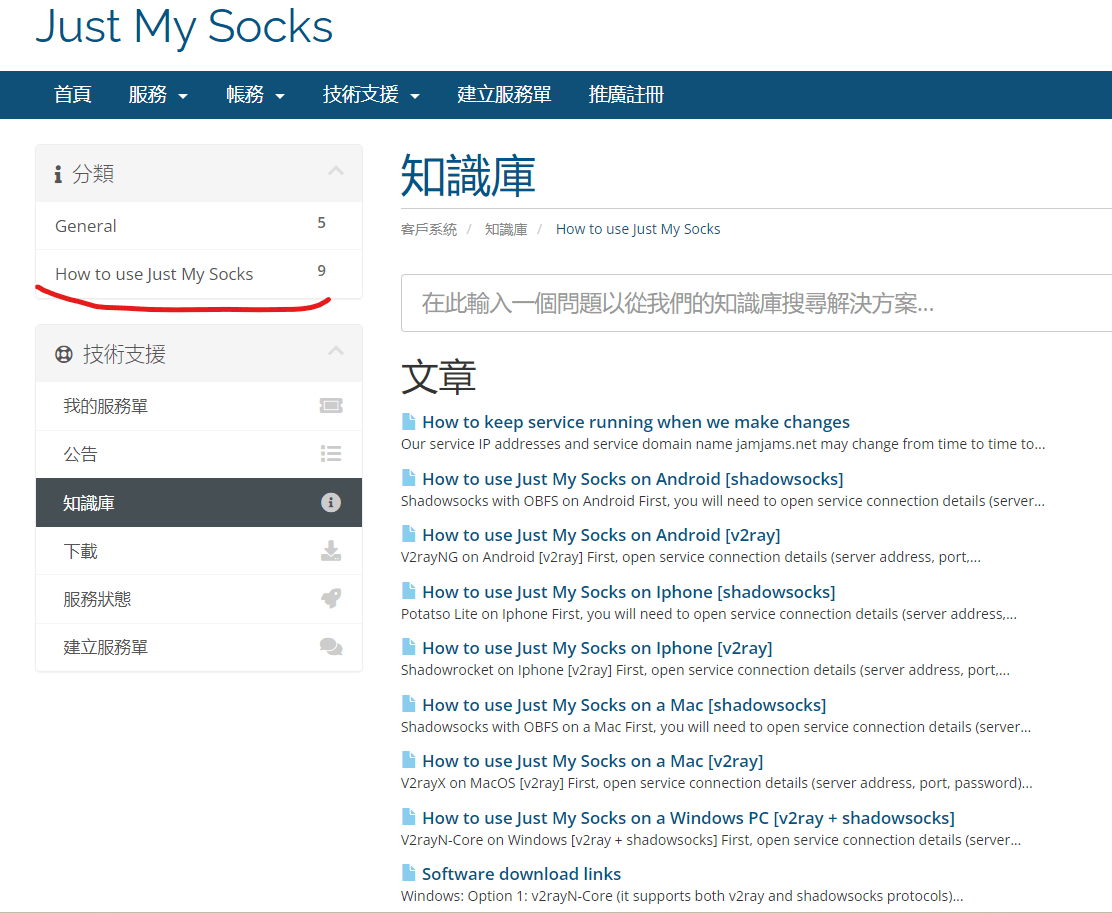Go to 首頁 in the navigation bar
1112x913 pixels.
(73, 95)
